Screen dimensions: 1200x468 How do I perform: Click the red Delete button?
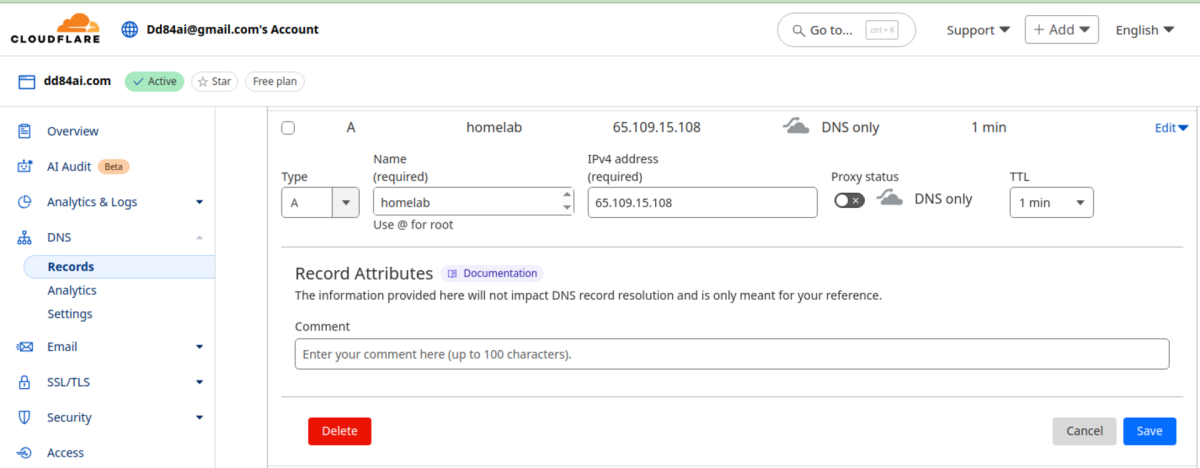[339, 431]
